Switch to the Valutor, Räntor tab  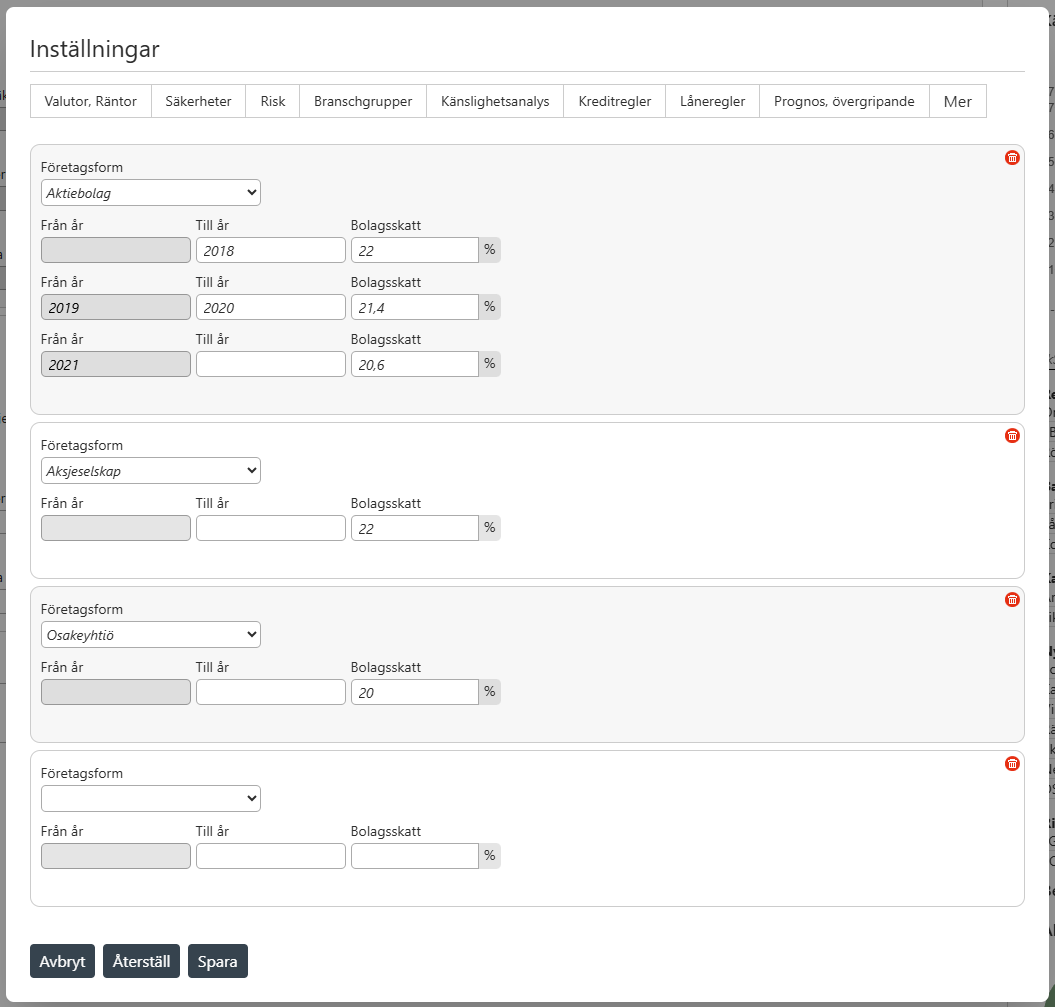click(x=91, y=102)
